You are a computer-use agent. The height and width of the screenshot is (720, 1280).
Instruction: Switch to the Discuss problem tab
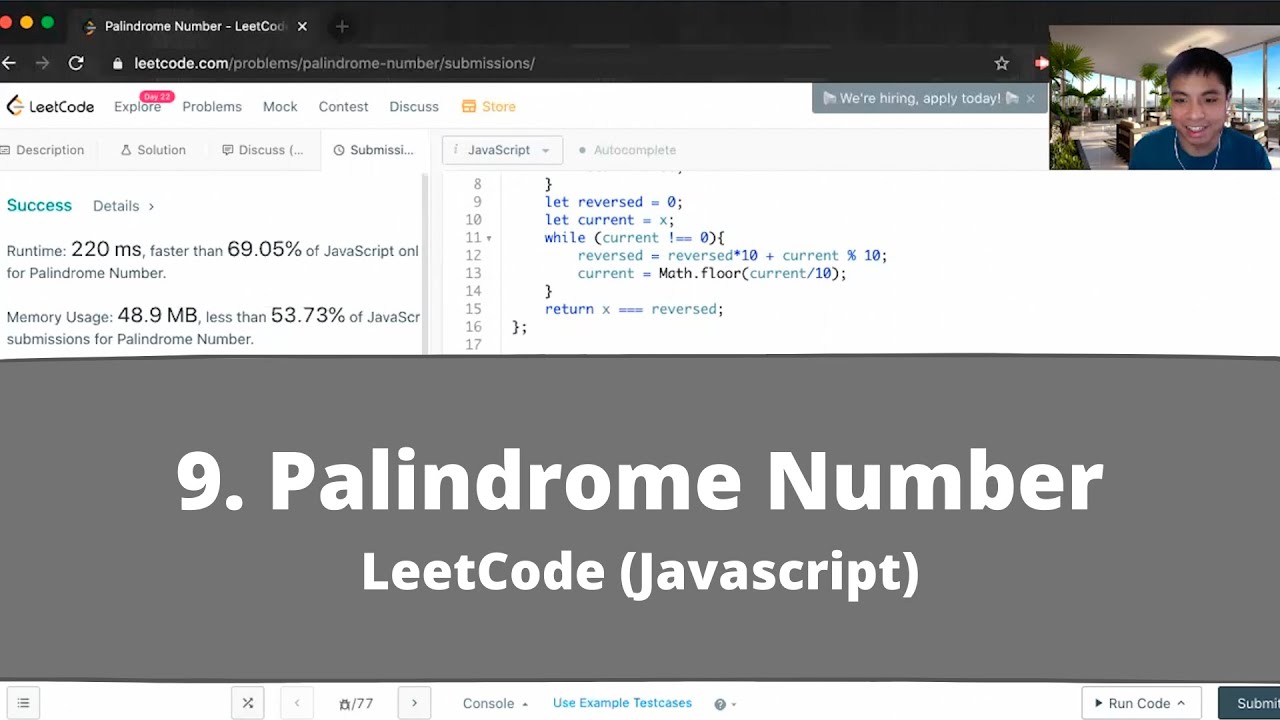(263, 150)
